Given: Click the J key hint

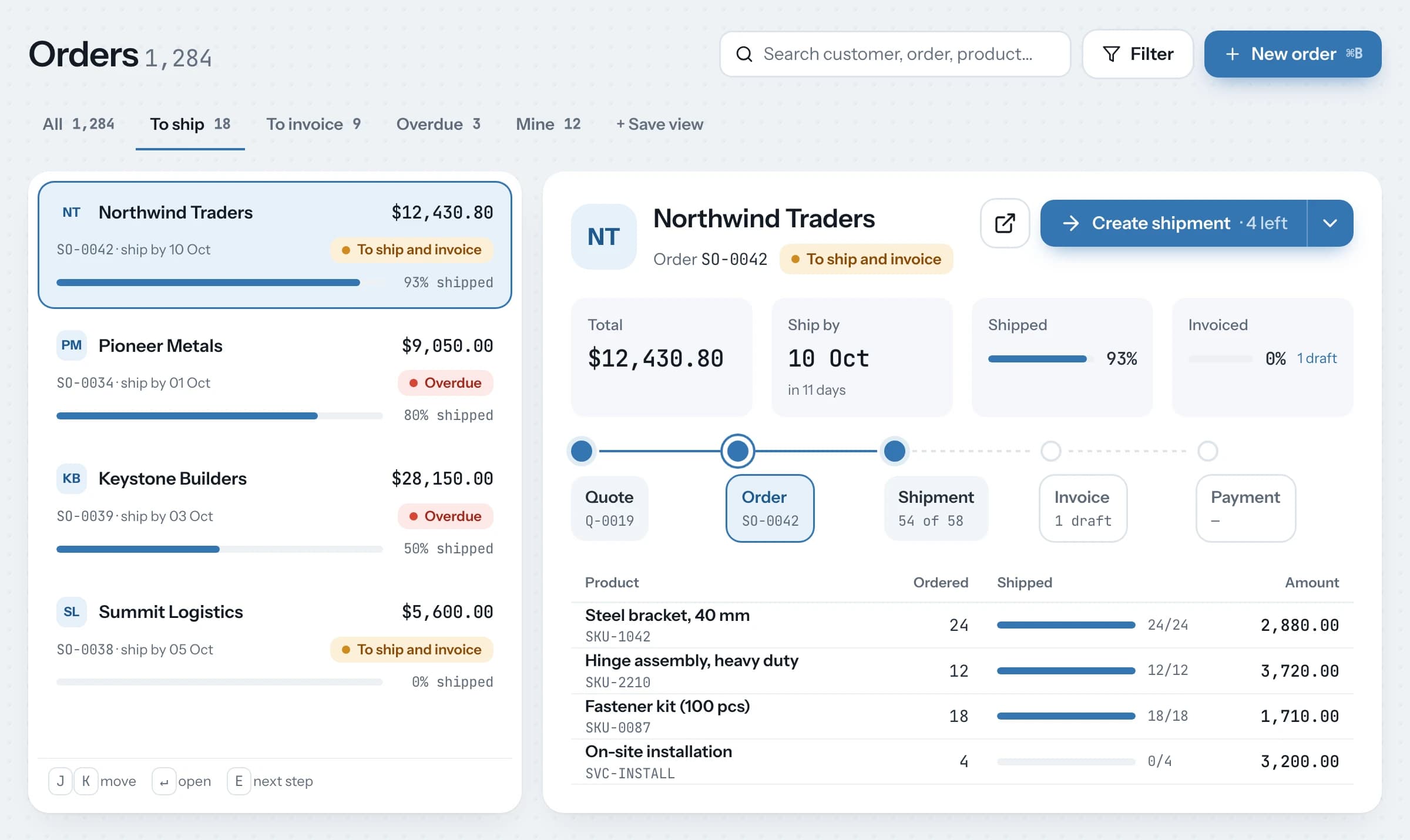Looking at the screenshot, I should [60, 781].
